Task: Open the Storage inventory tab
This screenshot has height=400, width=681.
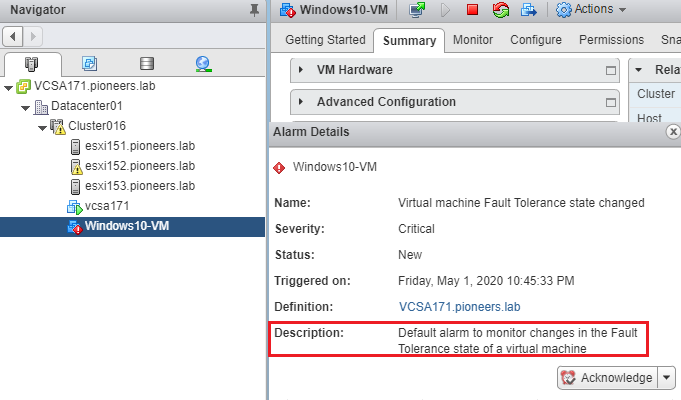Action: pyautogui.click(x=147, y=63)
